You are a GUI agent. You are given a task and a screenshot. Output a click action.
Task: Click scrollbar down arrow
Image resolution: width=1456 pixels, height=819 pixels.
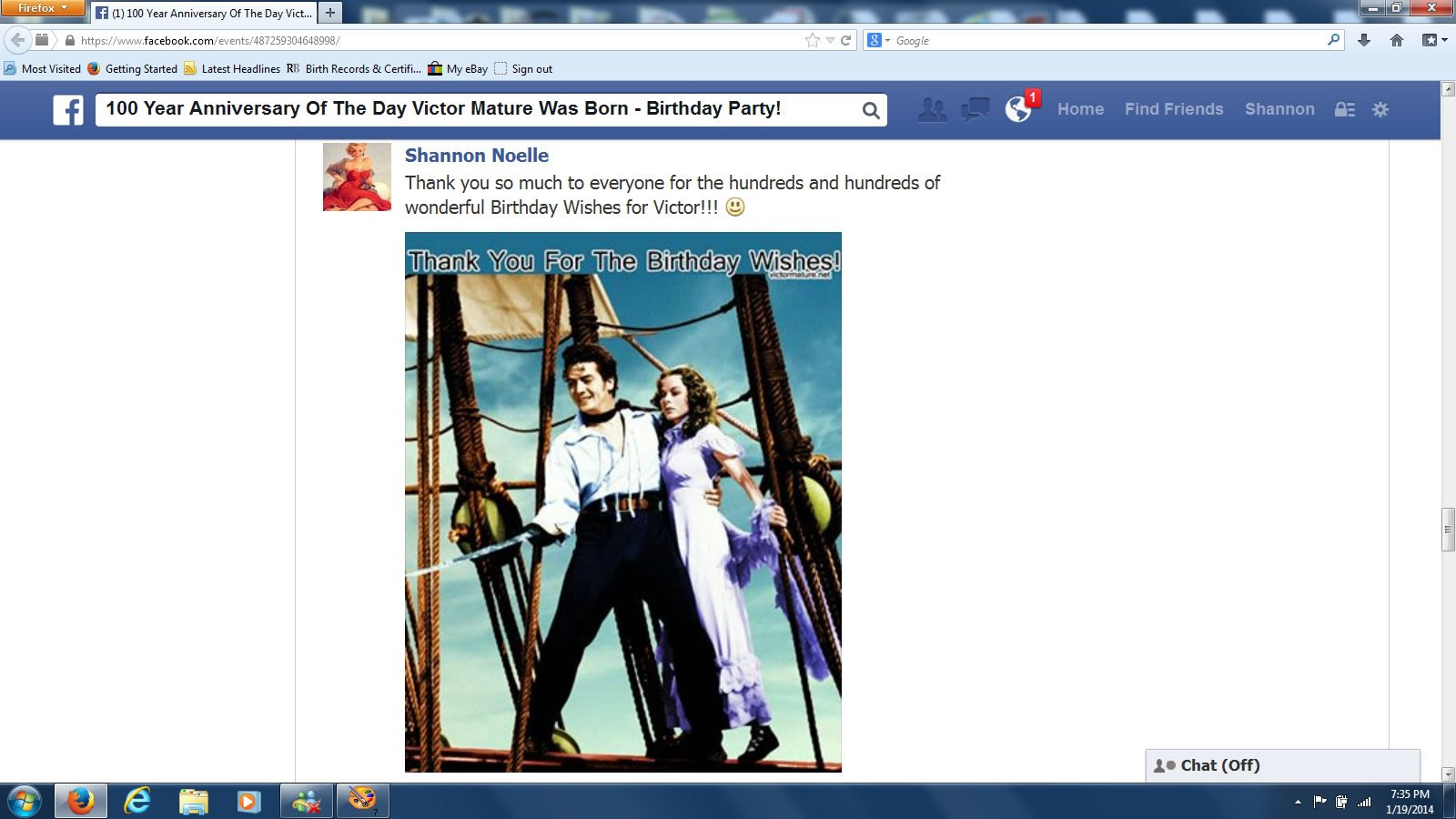(1448, 774)
